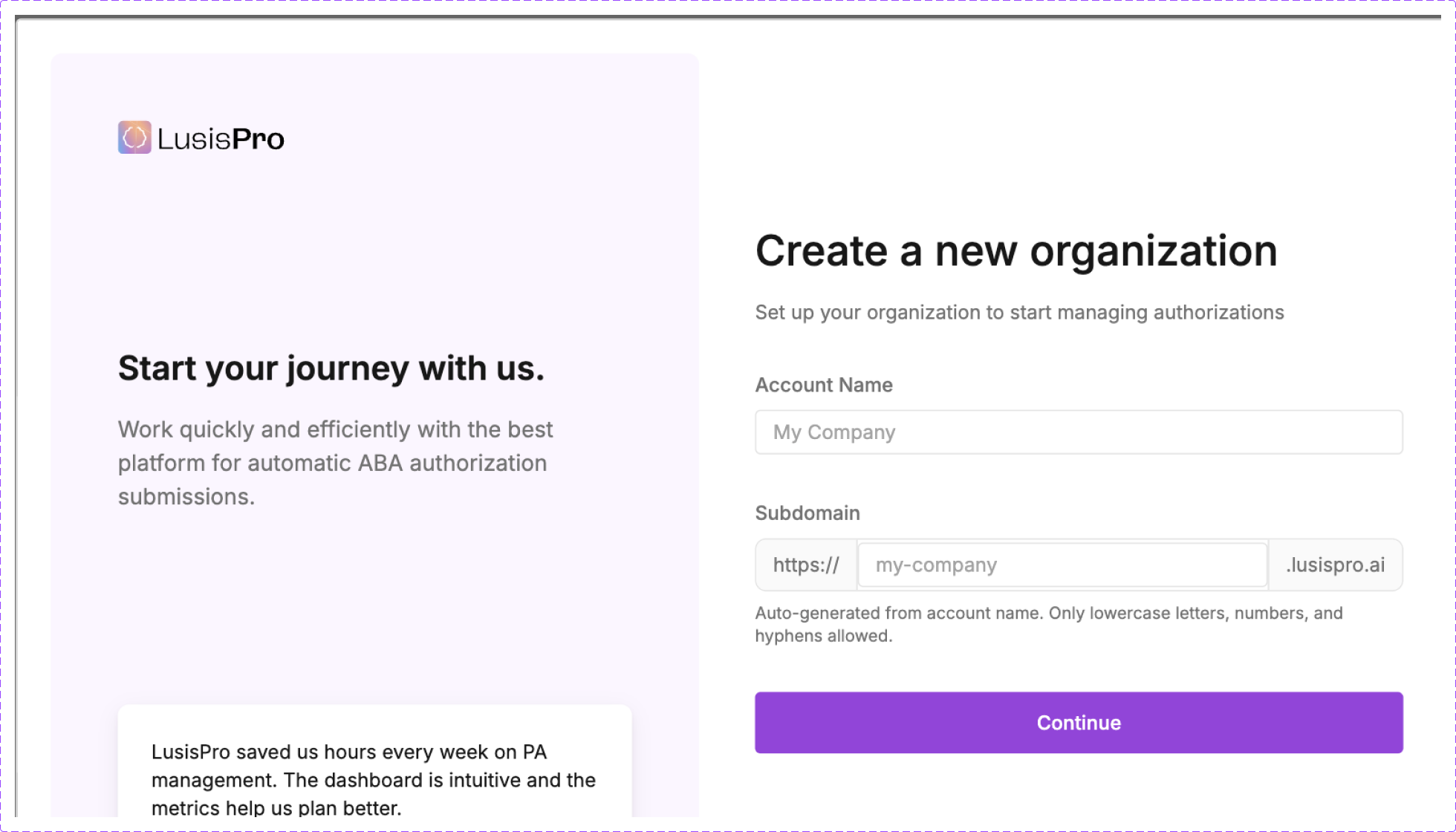This screenshot has height=832, width=1456.
Task: Click the LusisPro logo icon
Action: 134,137
